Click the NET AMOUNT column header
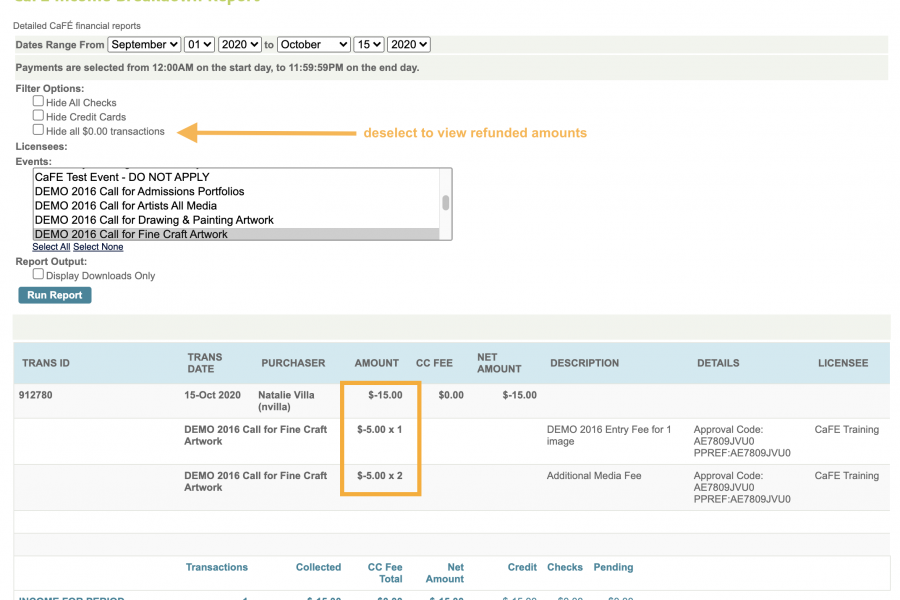The image size is (900, 600). click(499, 363)
